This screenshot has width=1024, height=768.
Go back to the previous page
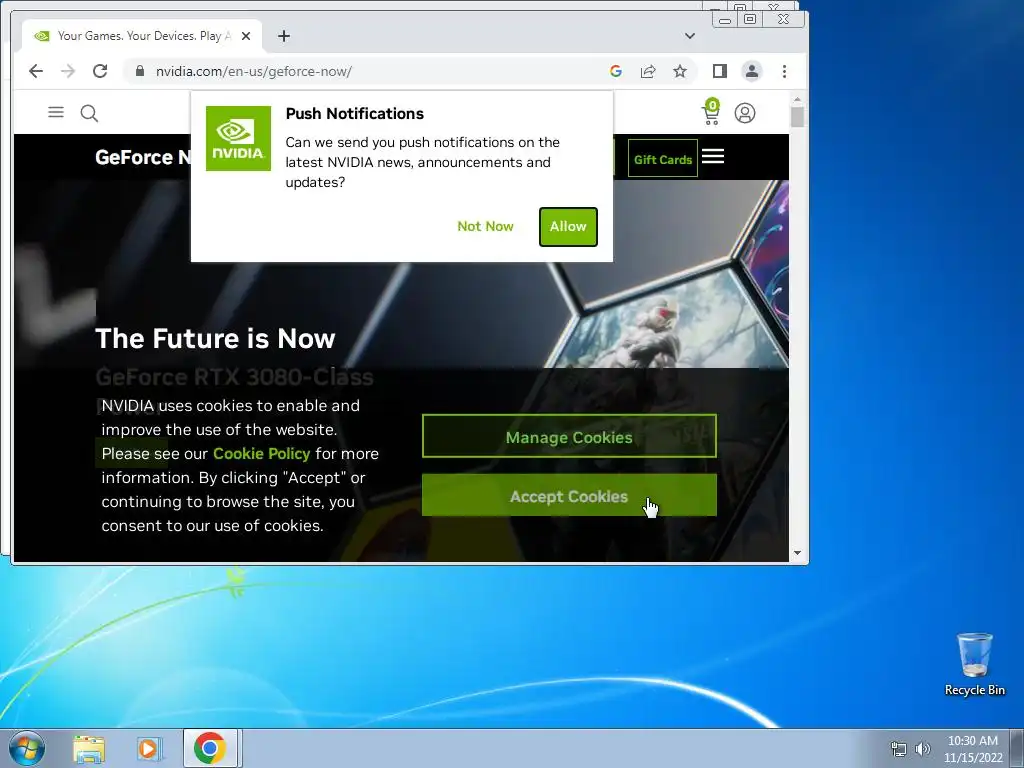(x=36, y=71)
